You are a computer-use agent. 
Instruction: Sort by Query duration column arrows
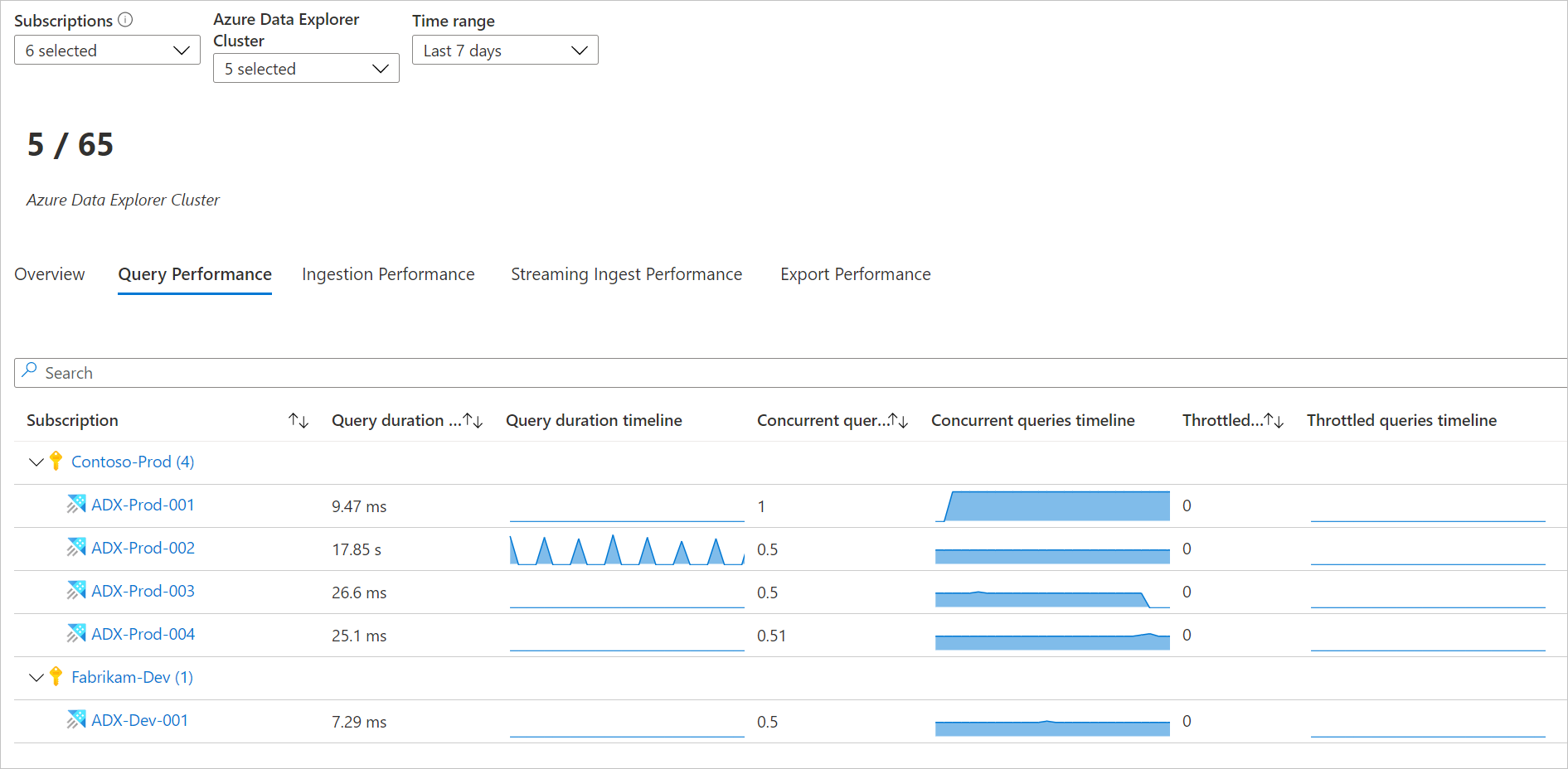473,421
